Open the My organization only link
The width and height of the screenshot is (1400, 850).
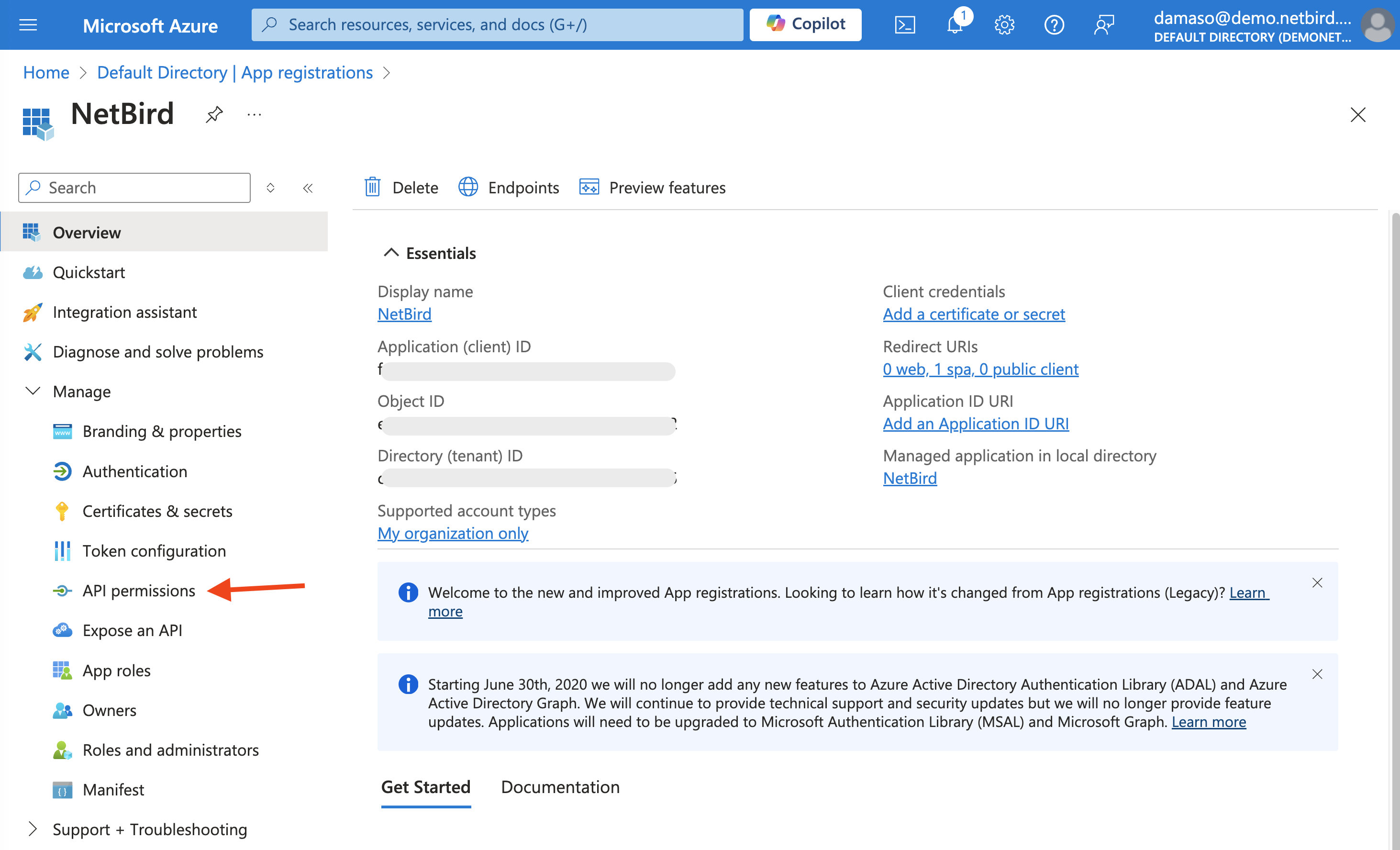(x=452, y=533)
